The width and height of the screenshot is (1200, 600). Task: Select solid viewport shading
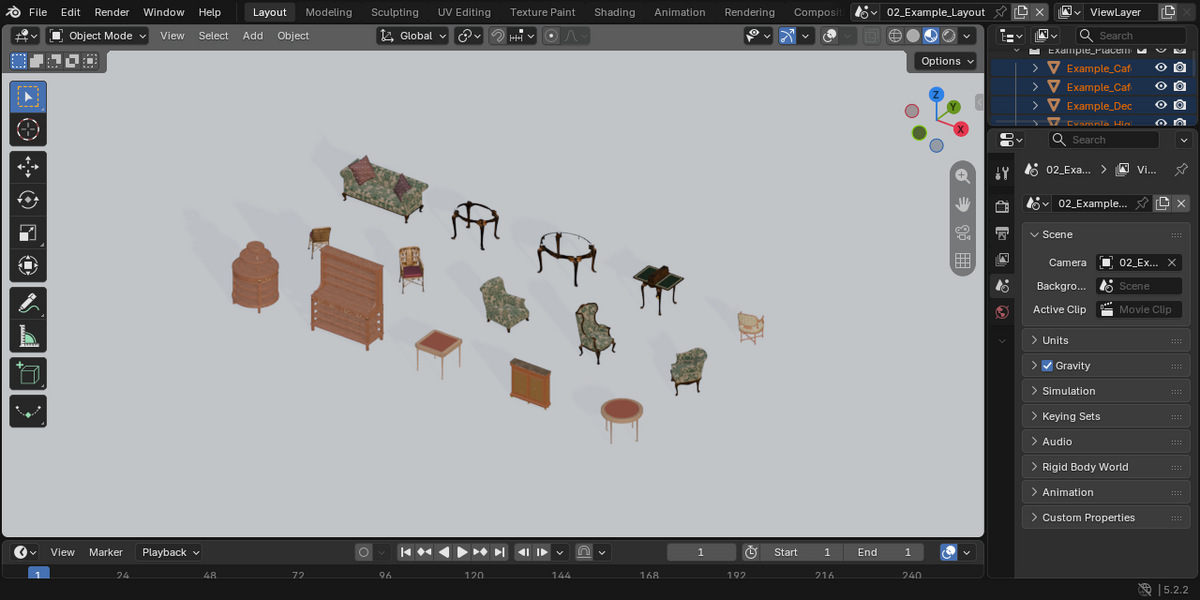pos(913,36)
